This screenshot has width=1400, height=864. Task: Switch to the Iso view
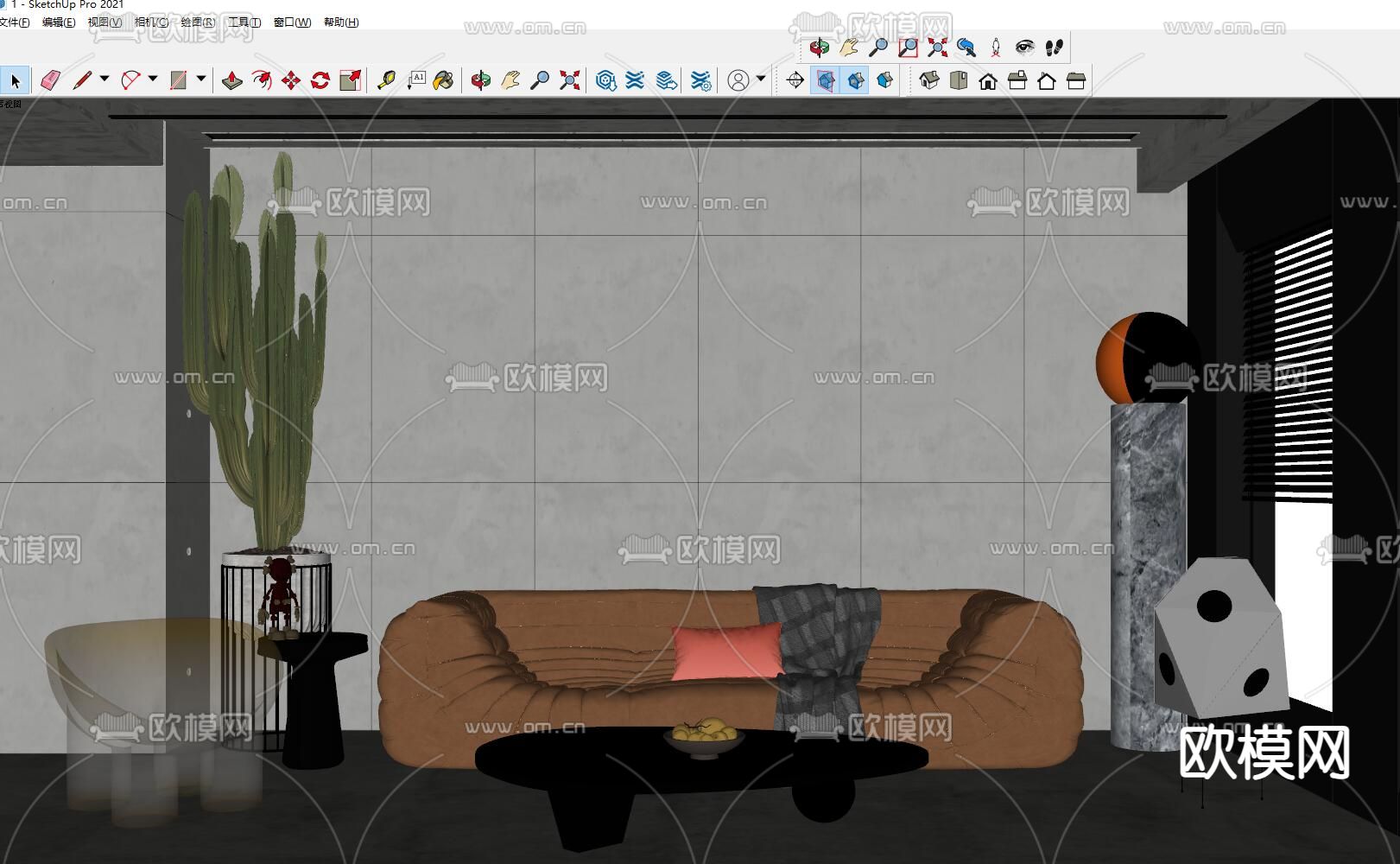[928, 80]
